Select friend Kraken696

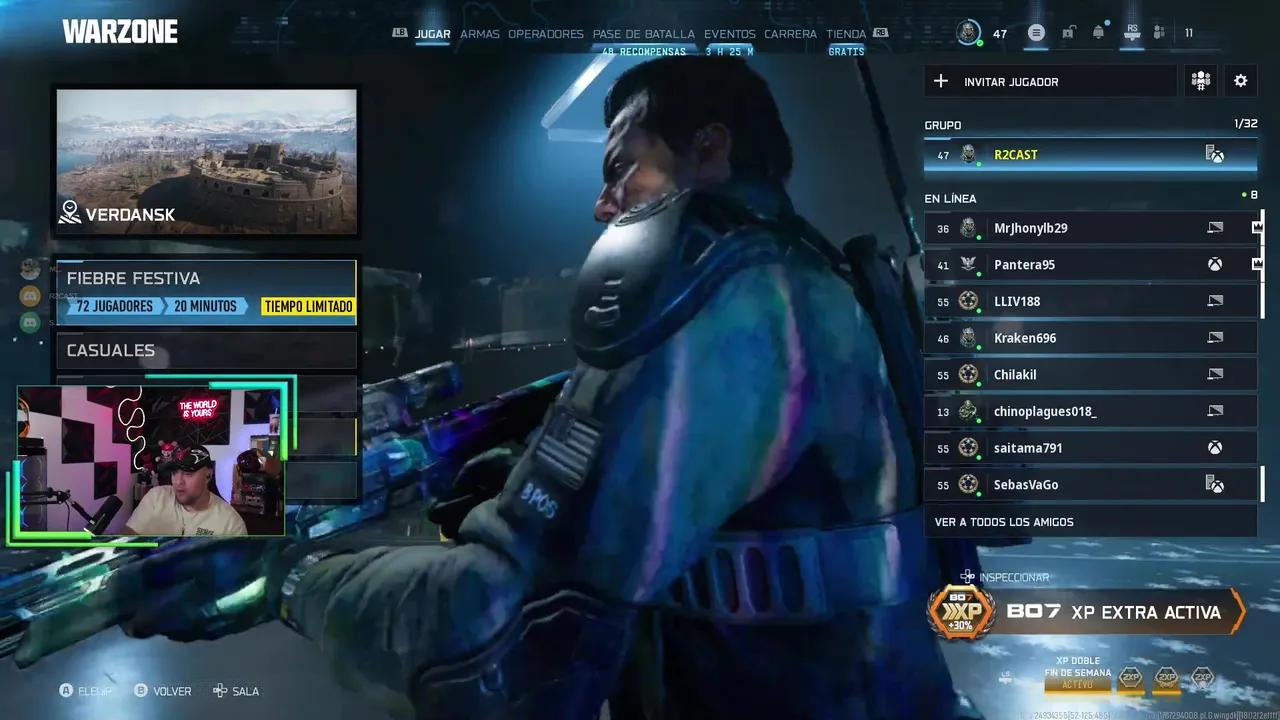pyautogui.click(x=1090, y=338)
